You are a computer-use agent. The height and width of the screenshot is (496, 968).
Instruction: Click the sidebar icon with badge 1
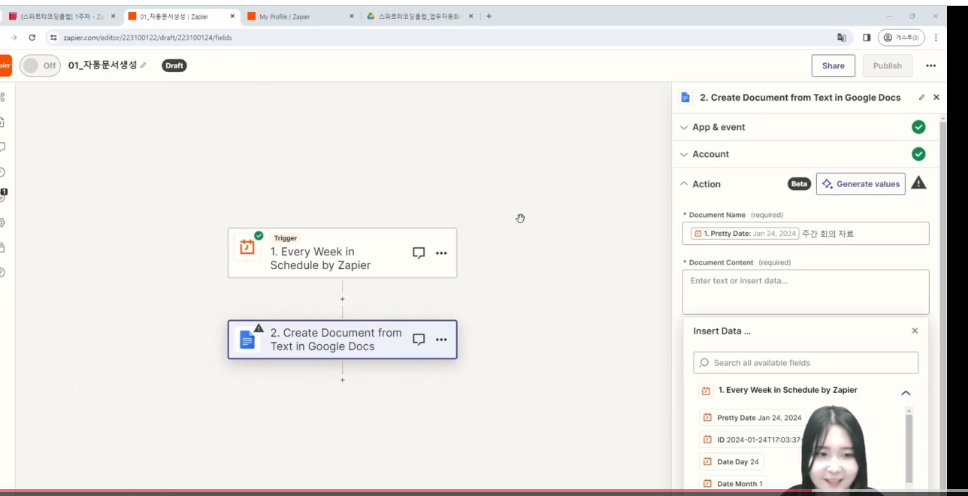(x=3, y=196)
